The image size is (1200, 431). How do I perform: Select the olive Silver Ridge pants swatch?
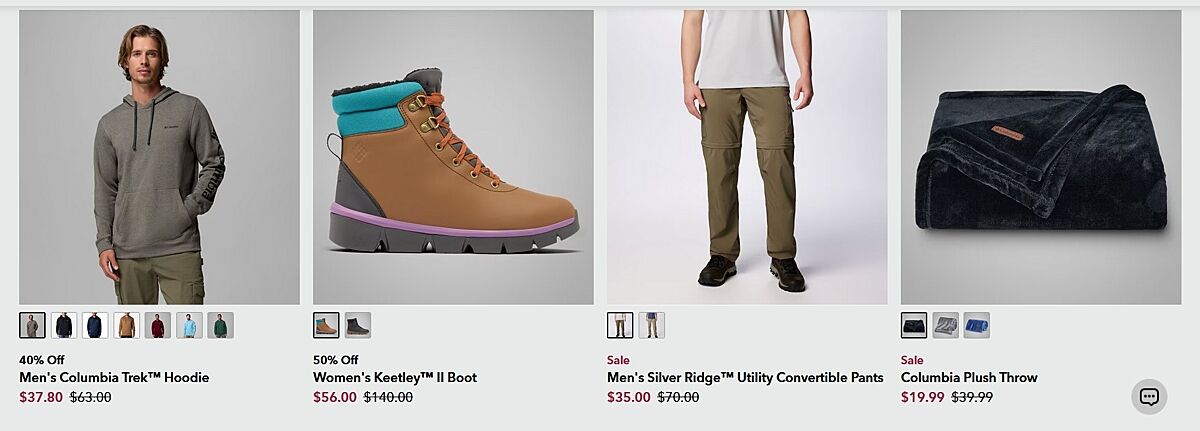pos(620,325)
